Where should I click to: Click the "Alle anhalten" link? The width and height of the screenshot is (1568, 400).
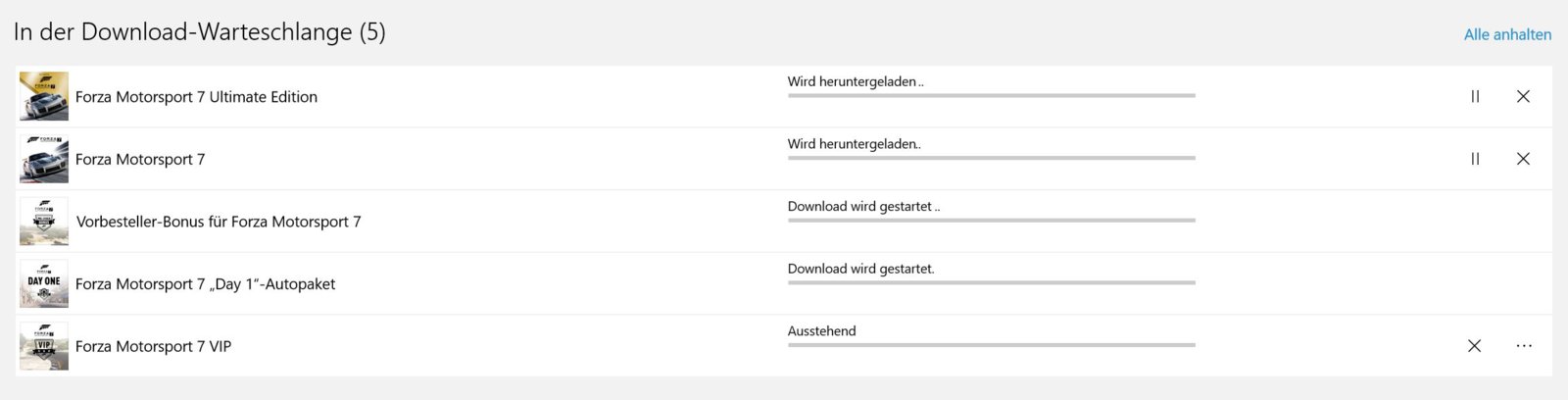click(1507, 34)
